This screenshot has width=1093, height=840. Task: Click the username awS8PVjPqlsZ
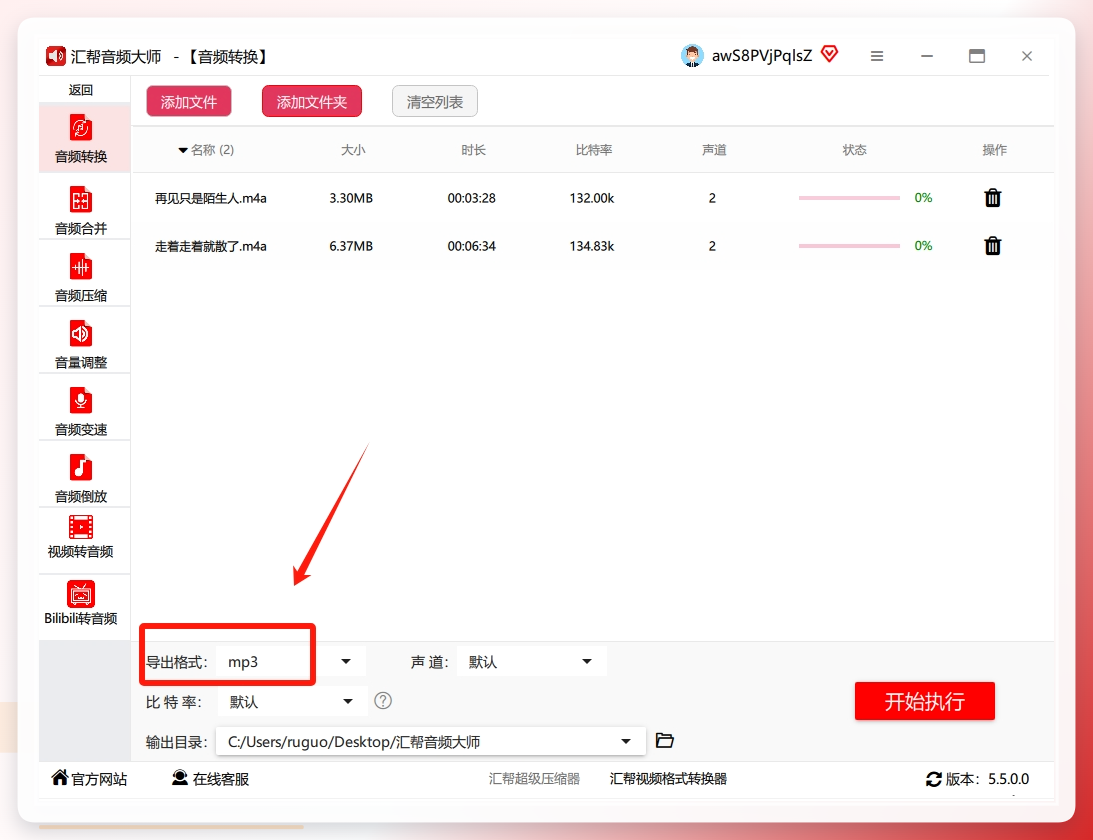(762, 56)
